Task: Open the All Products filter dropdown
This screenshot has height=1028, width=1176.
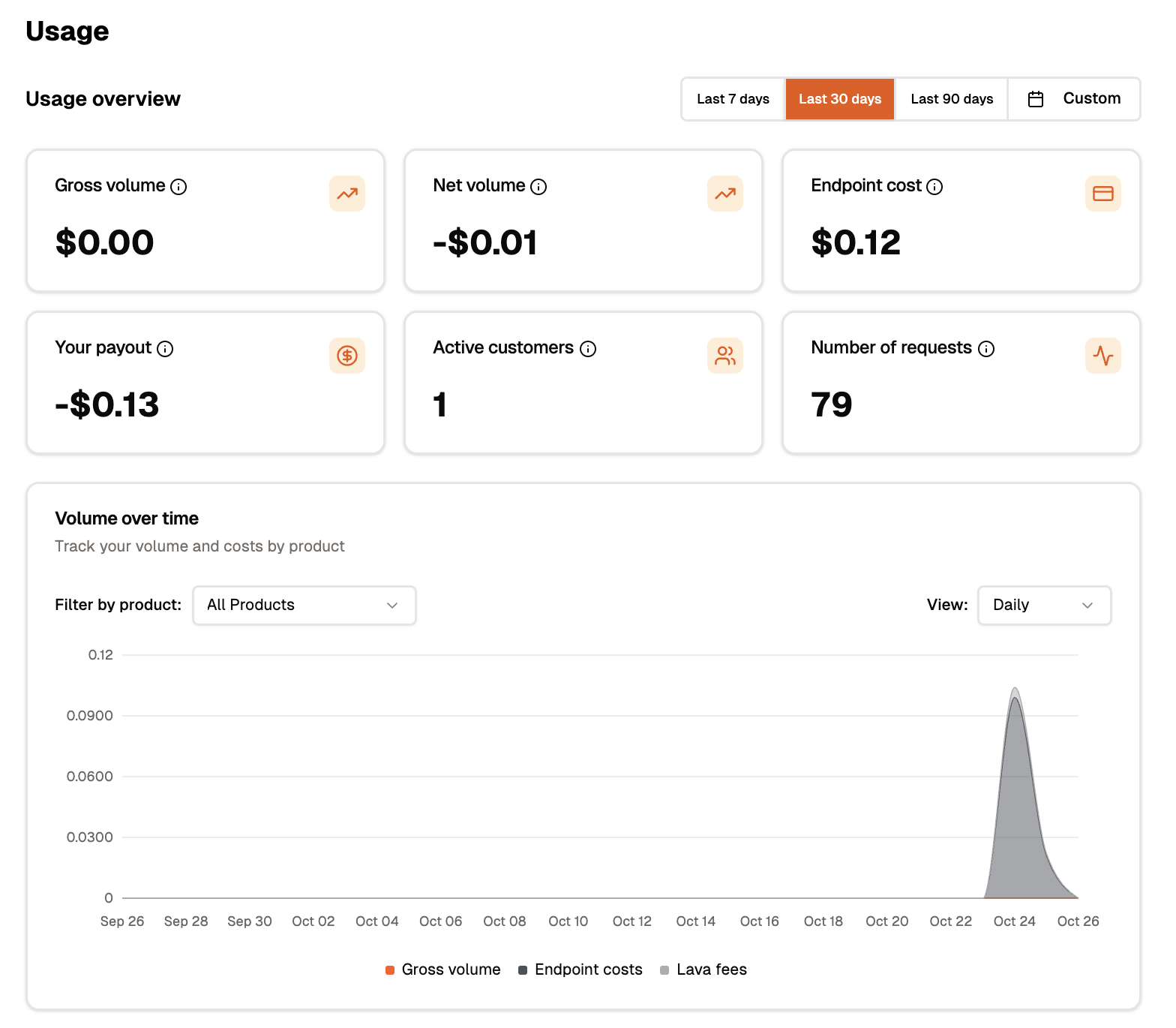Action: [x=304, y=606]
